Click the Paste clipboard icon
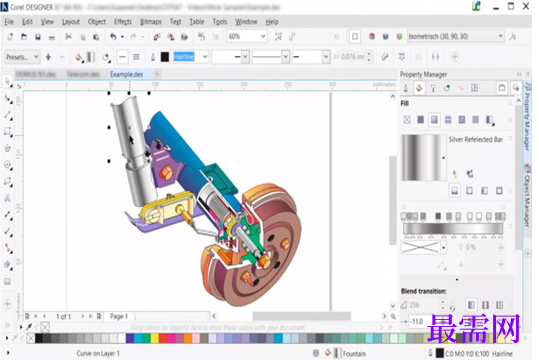 96,36
